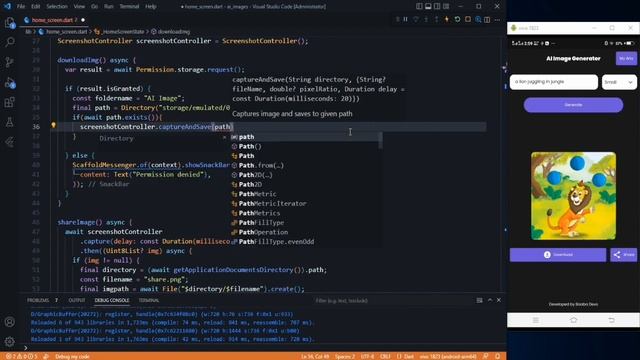This screenshot has width=640, height=360.
Task: Open errors and warnings status item
Action: 22,356
